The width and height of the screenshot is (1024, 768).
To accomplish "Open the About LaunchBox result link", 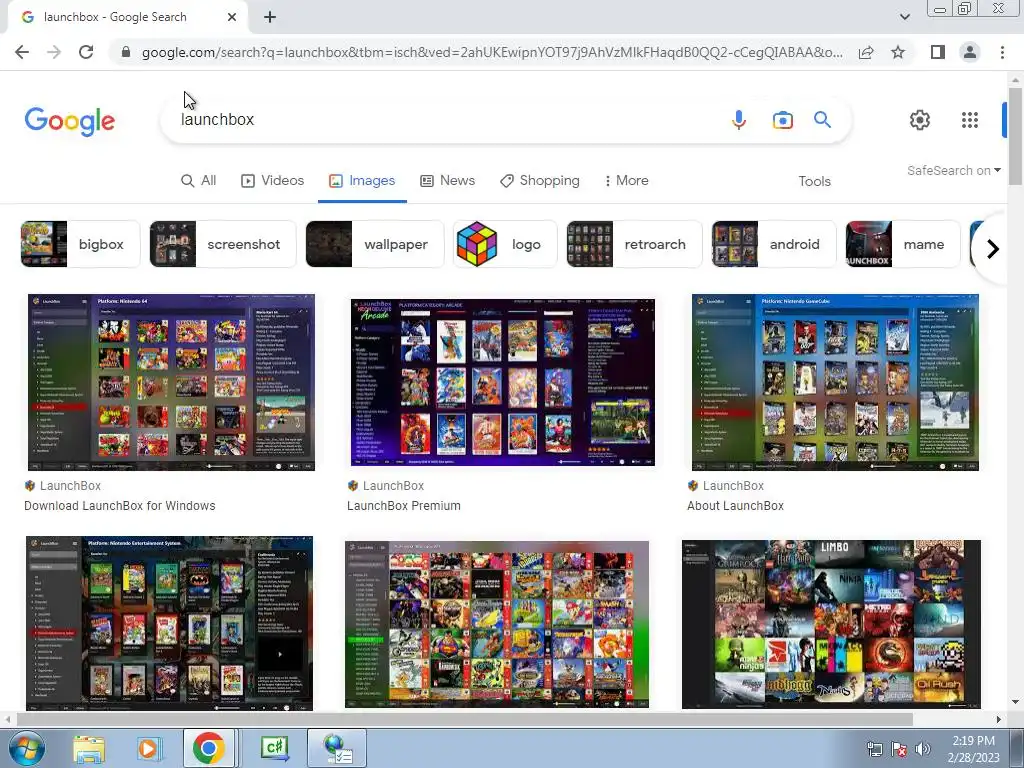I will point(735,505).
